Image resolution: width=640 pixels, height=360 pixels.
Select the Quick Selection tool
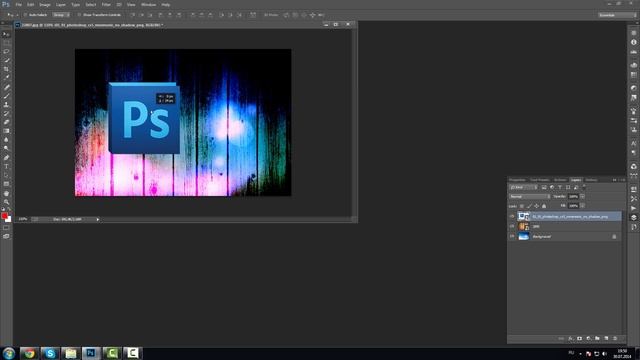6,60
